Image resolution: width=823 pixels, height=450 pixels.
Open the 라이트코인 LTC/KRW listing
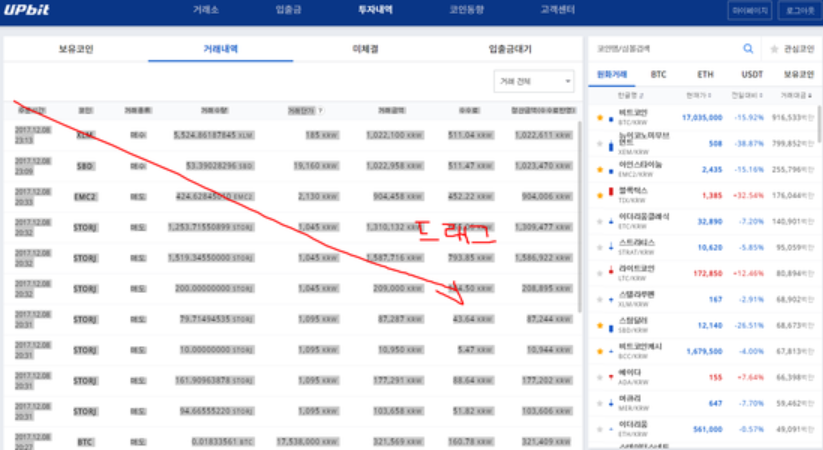click(704, 274)
